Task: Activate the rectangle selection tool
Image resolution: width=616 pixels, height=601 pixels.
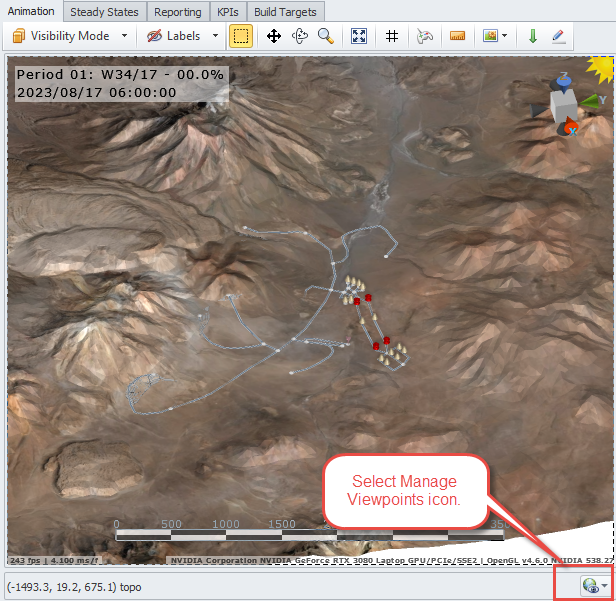Action: (x=241, y=36)
